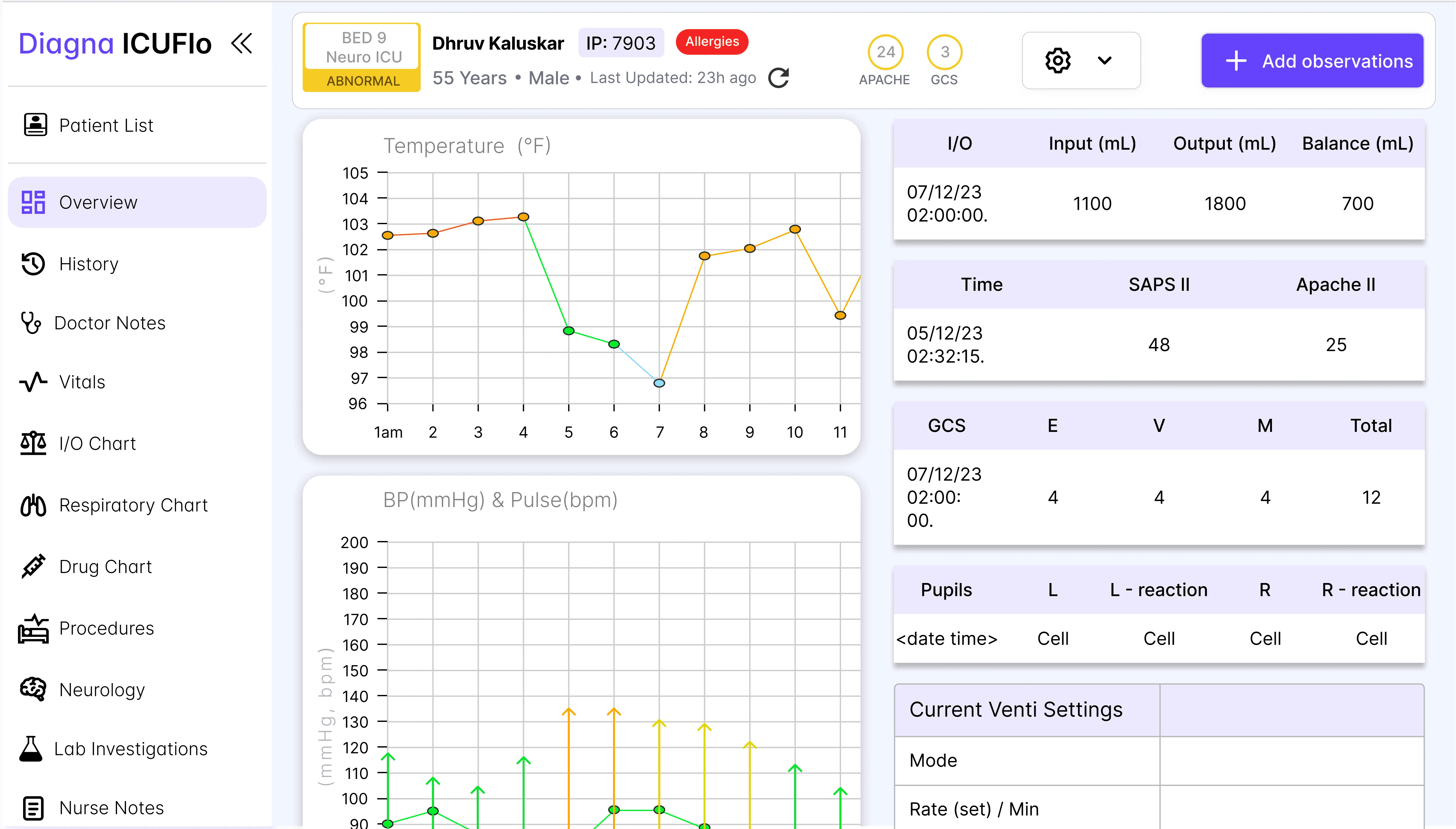Click Output value 1800 in I/O table
1456x829 pixels.
1225,203
